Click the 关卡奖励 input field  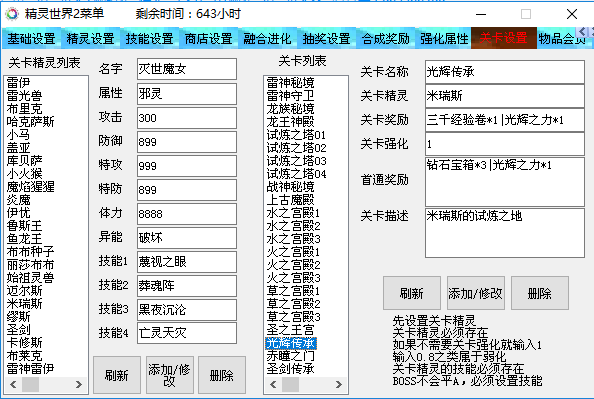click(x=505, y=120)
